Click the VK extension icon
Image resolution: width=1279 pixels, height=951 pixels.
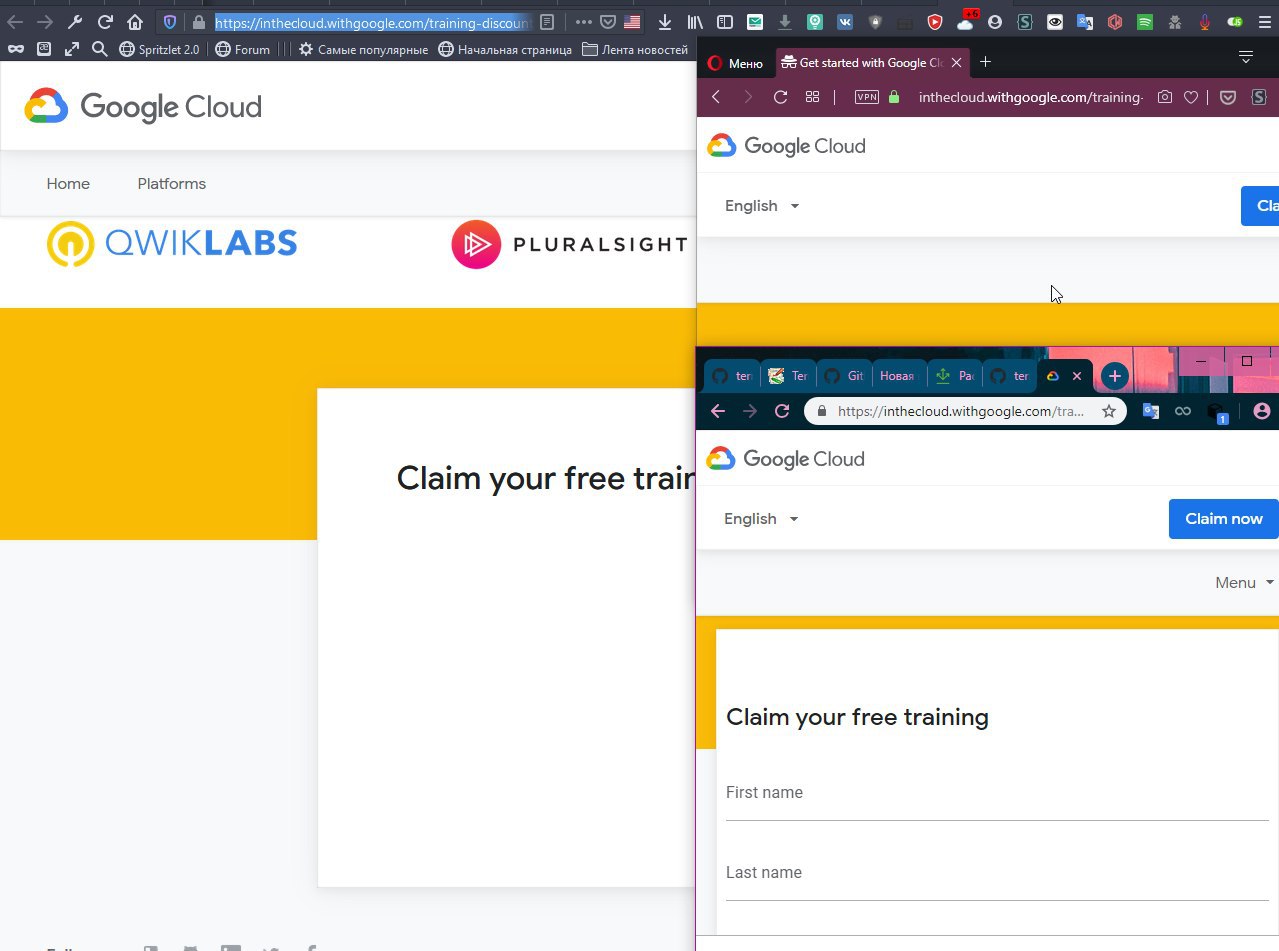(x=845, y=22)
